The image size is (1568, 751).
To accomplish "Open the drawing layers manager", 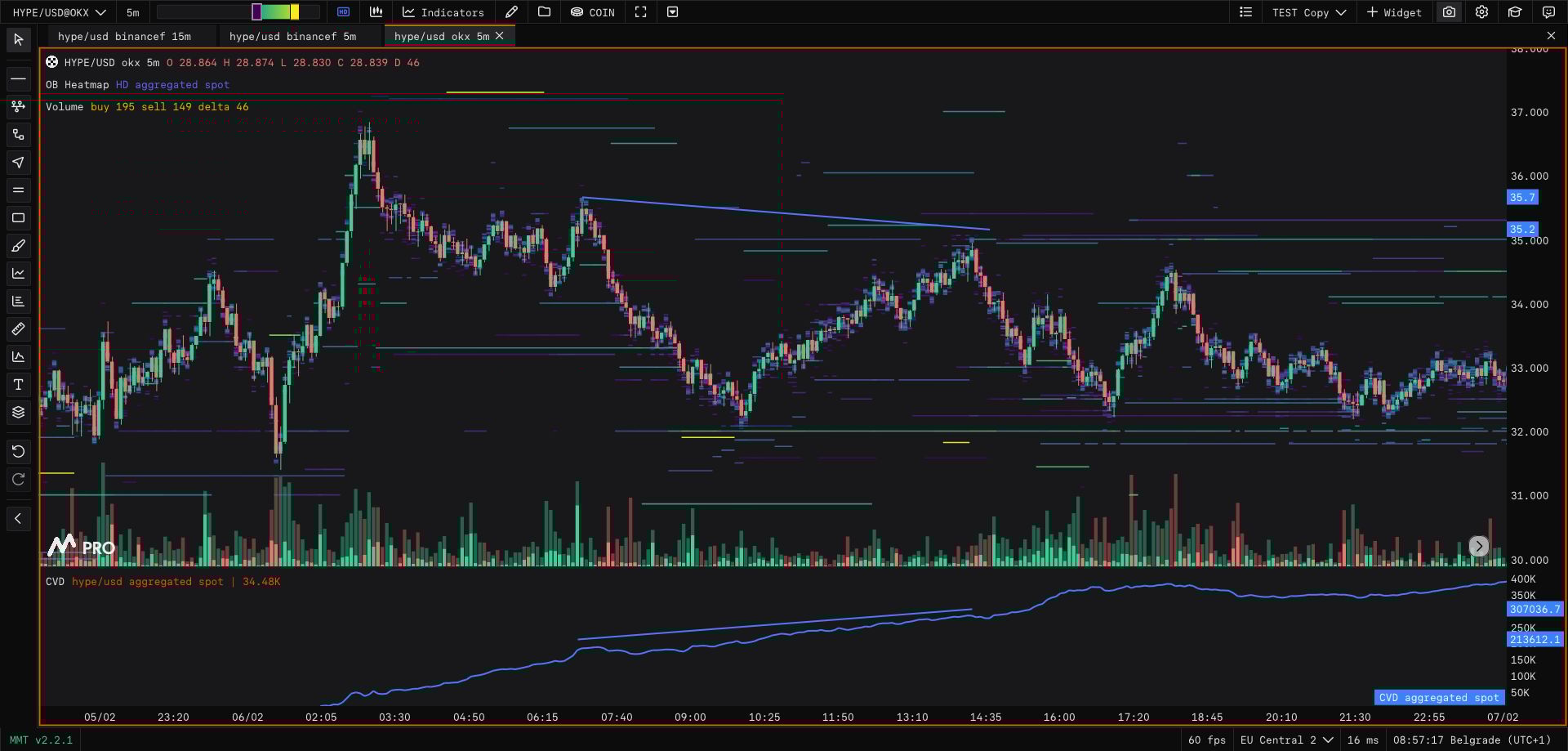I will (x=18, y=412).
